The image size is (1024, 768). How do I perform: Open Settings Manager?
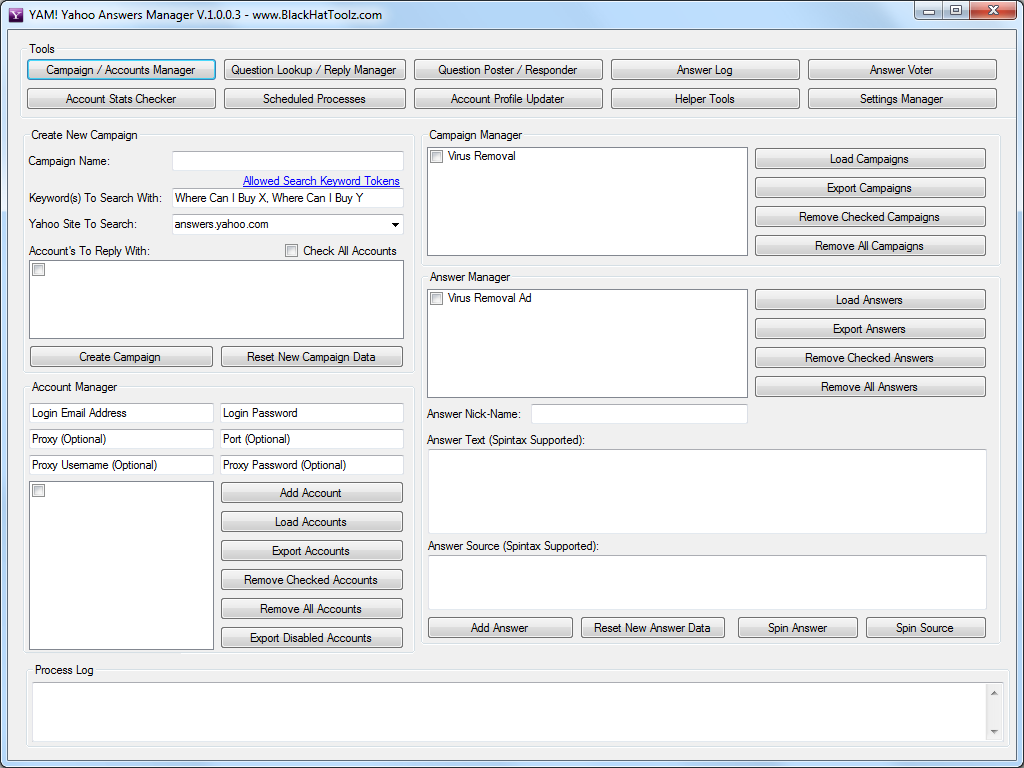point(901,99)
